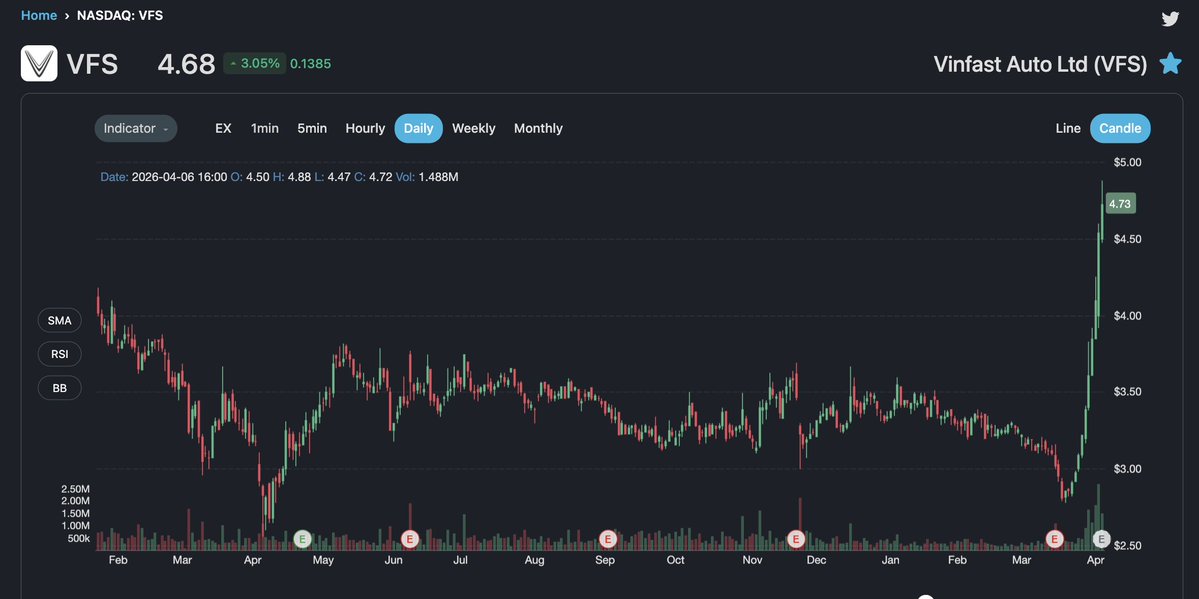This screenshot has height=599, width=1199.
Task: Click the 2.50M volume axis label
Action: point(76,489)
